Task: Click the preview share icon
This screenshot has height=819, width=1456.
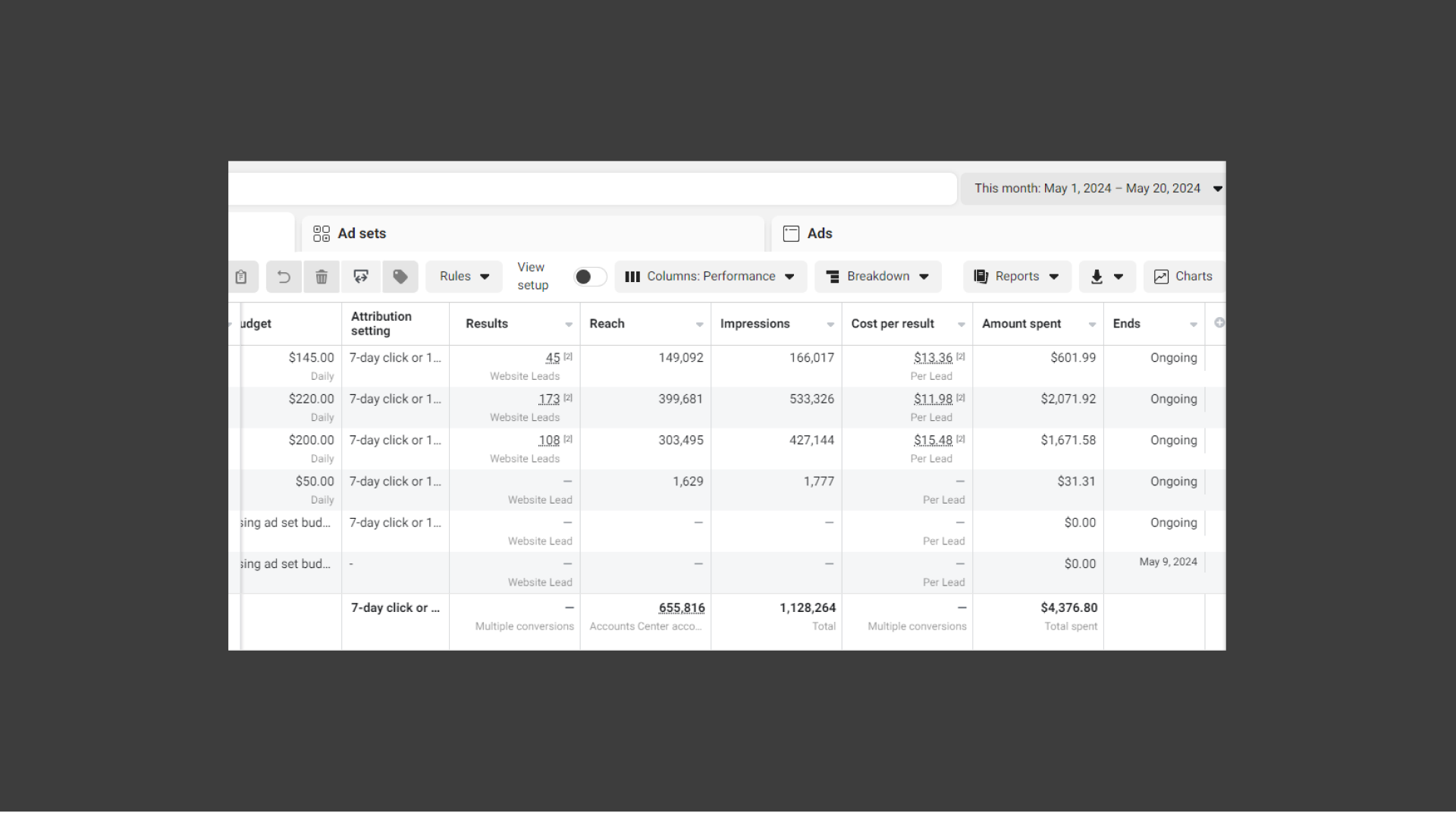Action: click(361, 277)
